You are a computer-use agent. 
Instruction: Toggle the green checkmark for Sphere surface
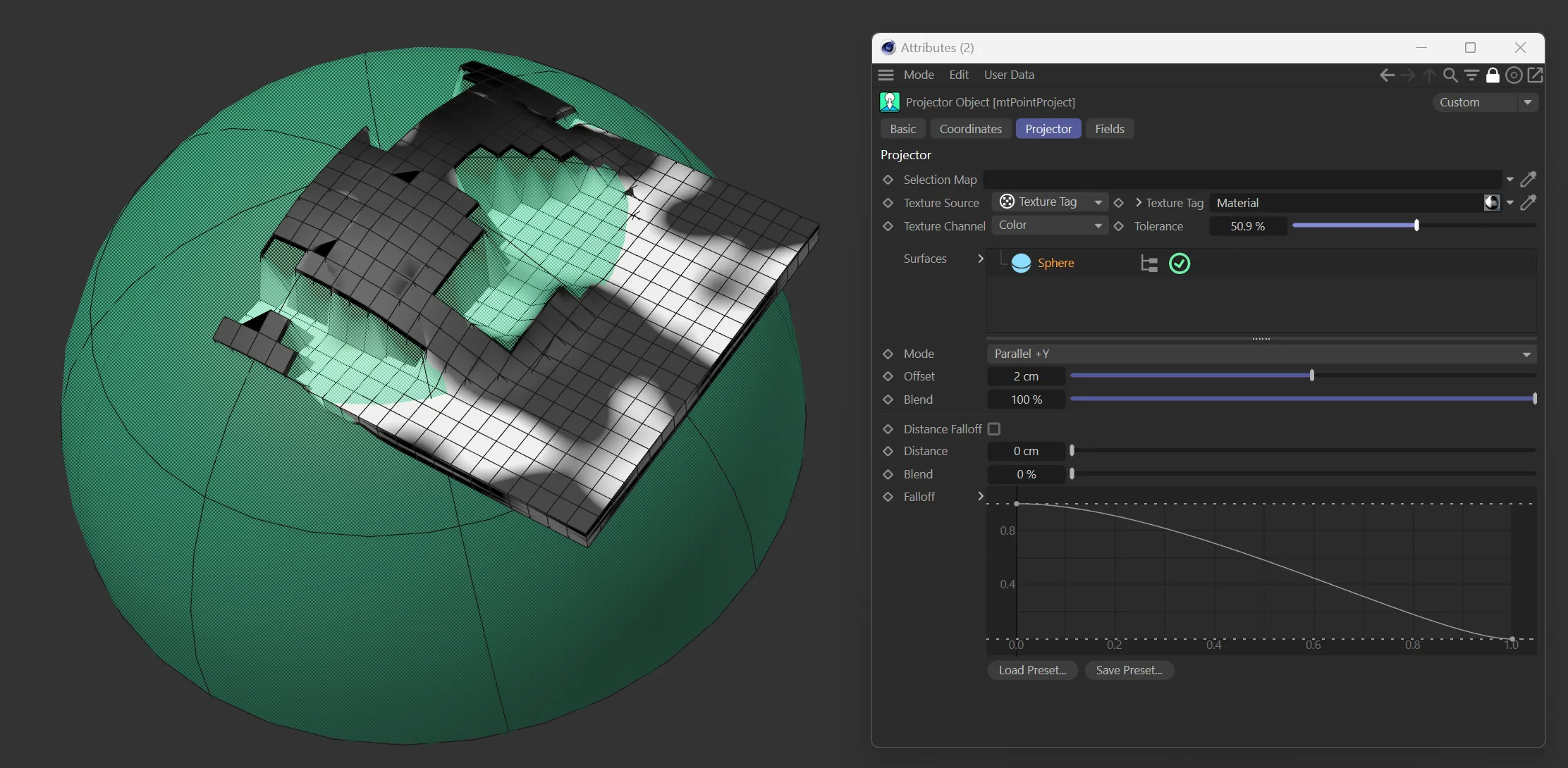(x=1180, y=264)
